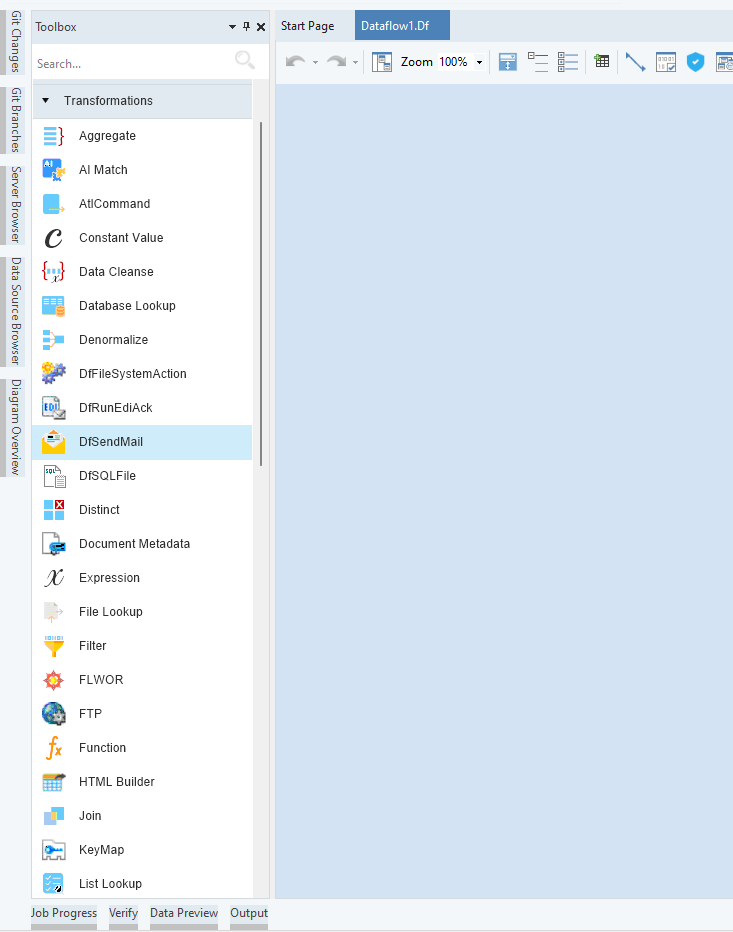
Task: Open the Server Browser side panel
Action: 15,205
